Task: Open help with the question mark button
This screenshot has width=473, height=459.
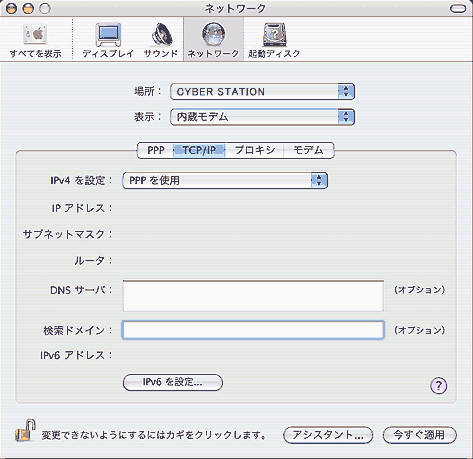Action: (x=438, y=386)
